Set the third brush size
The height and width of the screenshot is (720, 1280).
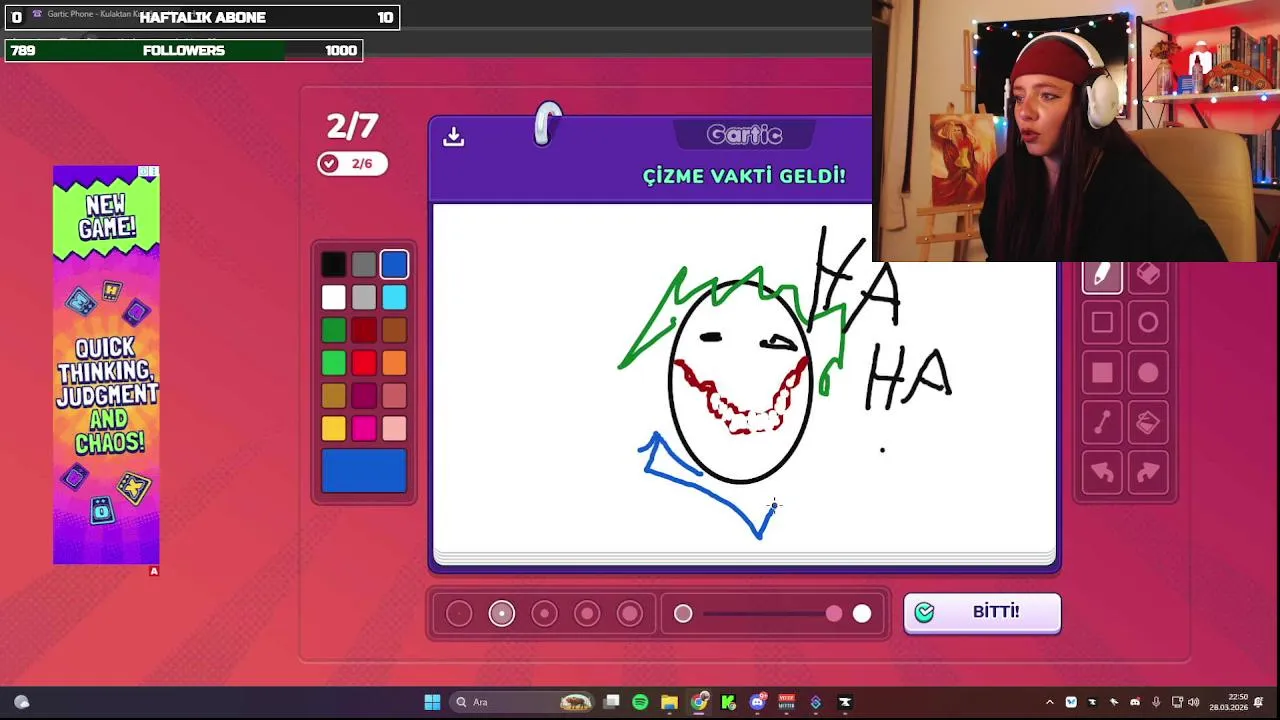(544, 613)
